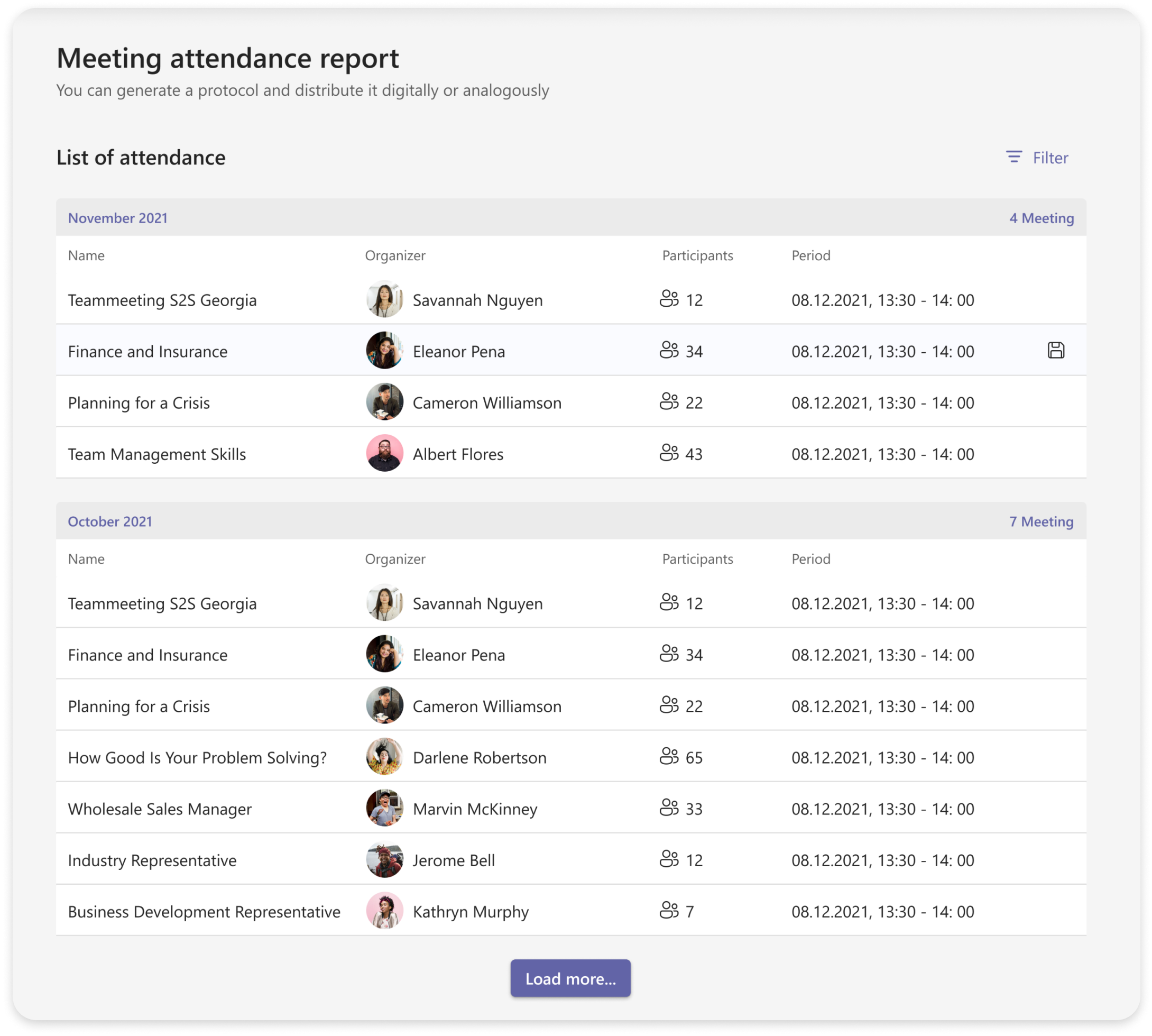Click Marvin McKinney's profile picture
The height and width of the screenshot is (1036, 1152).
tap(384, 808)
